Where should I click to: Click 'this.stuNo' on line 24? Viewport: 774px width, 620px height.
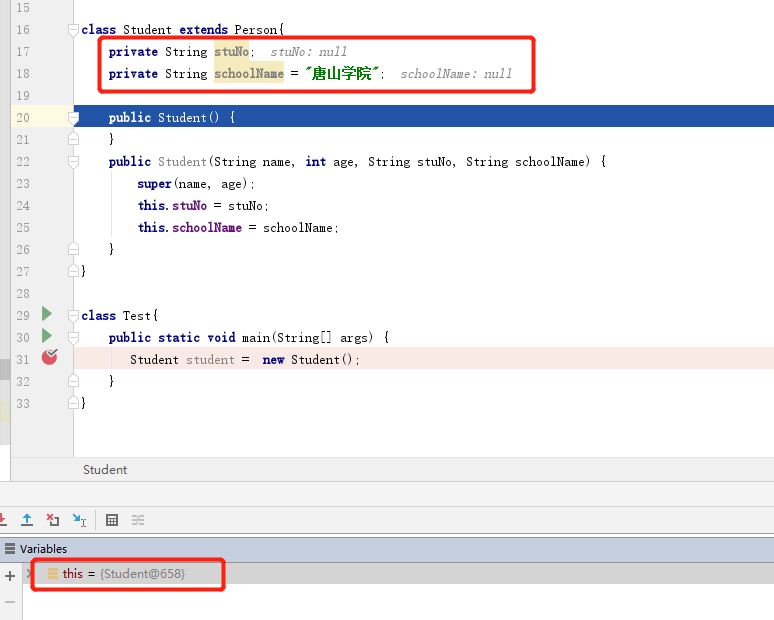[x=172, y=205]
